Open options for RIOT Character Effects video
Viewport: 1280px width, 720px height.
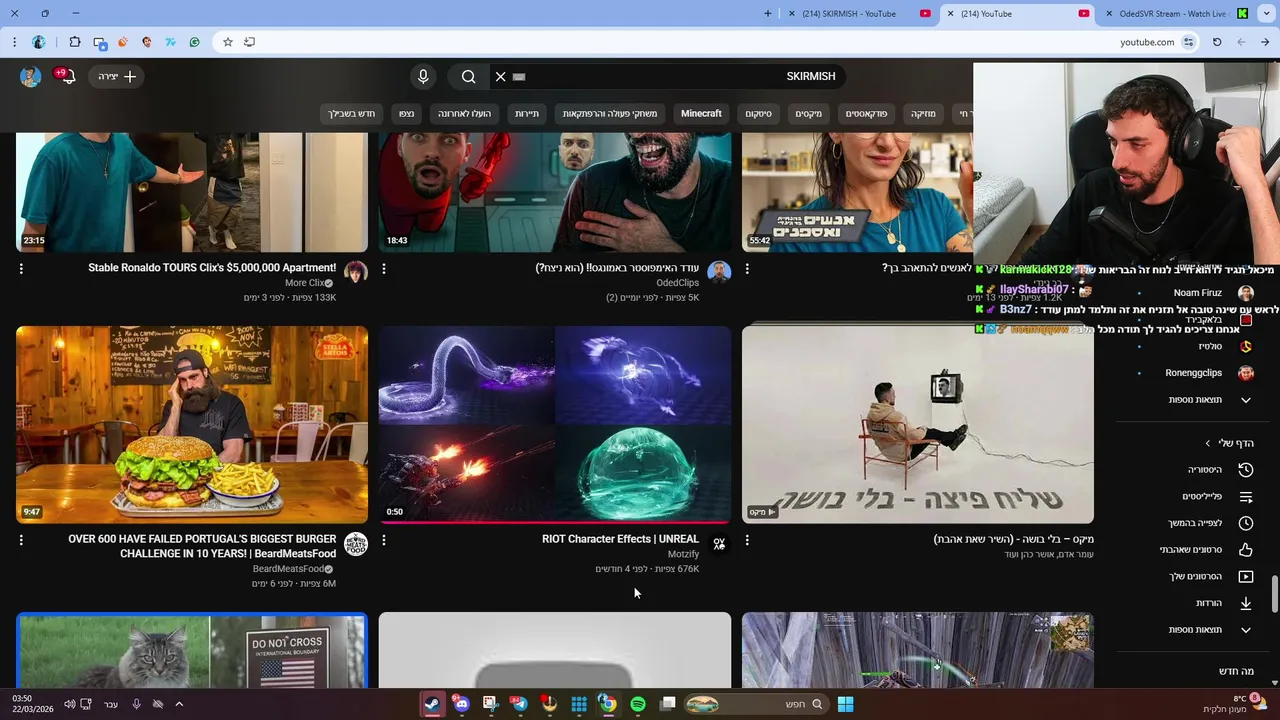click(x=384, y=540)
